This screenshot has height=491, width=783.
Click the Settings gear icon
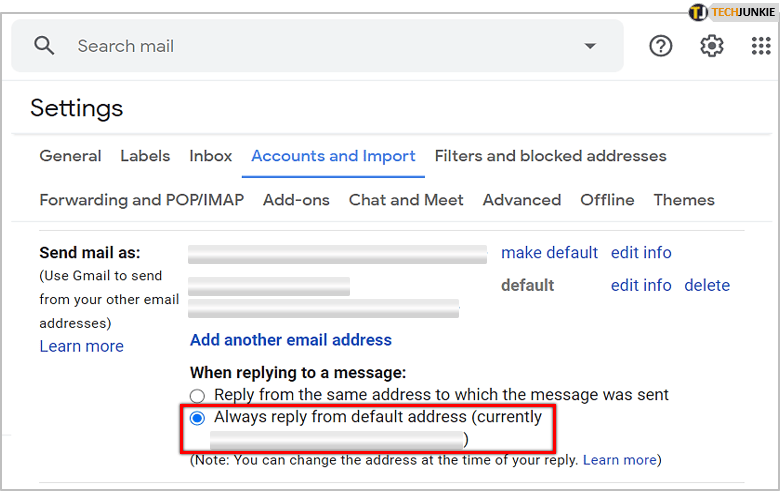[x=711, y=46]
